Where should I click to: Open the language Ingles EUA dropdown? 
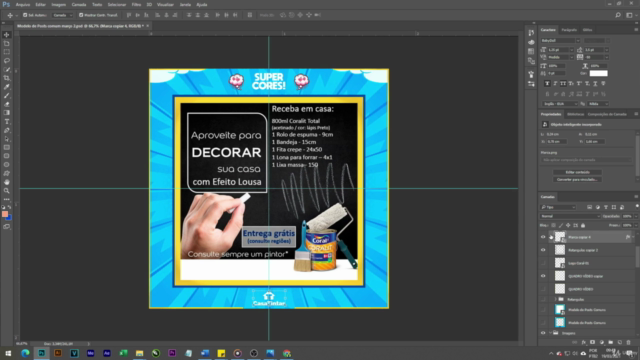[559, 104]
